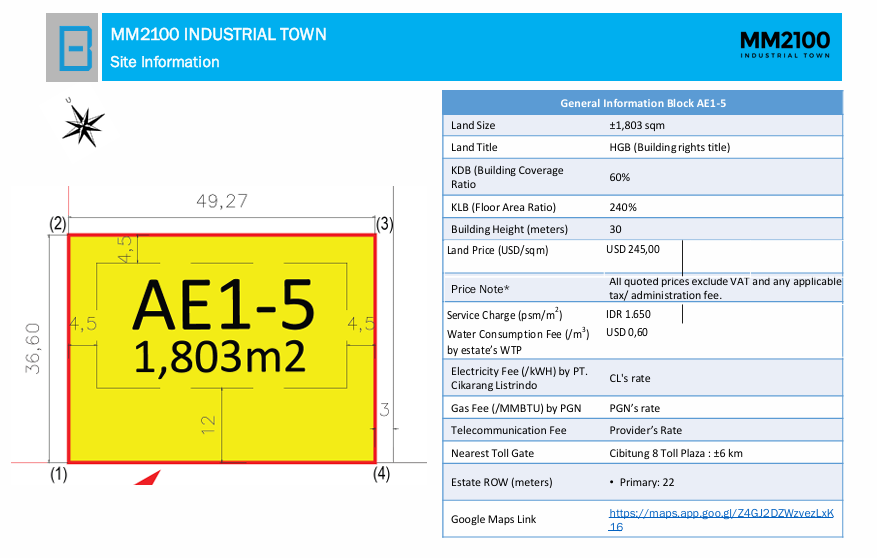This screenshot has width=877, height=558.
Task: Click the Site Information subtitle
Action: [x=164, y=62]
